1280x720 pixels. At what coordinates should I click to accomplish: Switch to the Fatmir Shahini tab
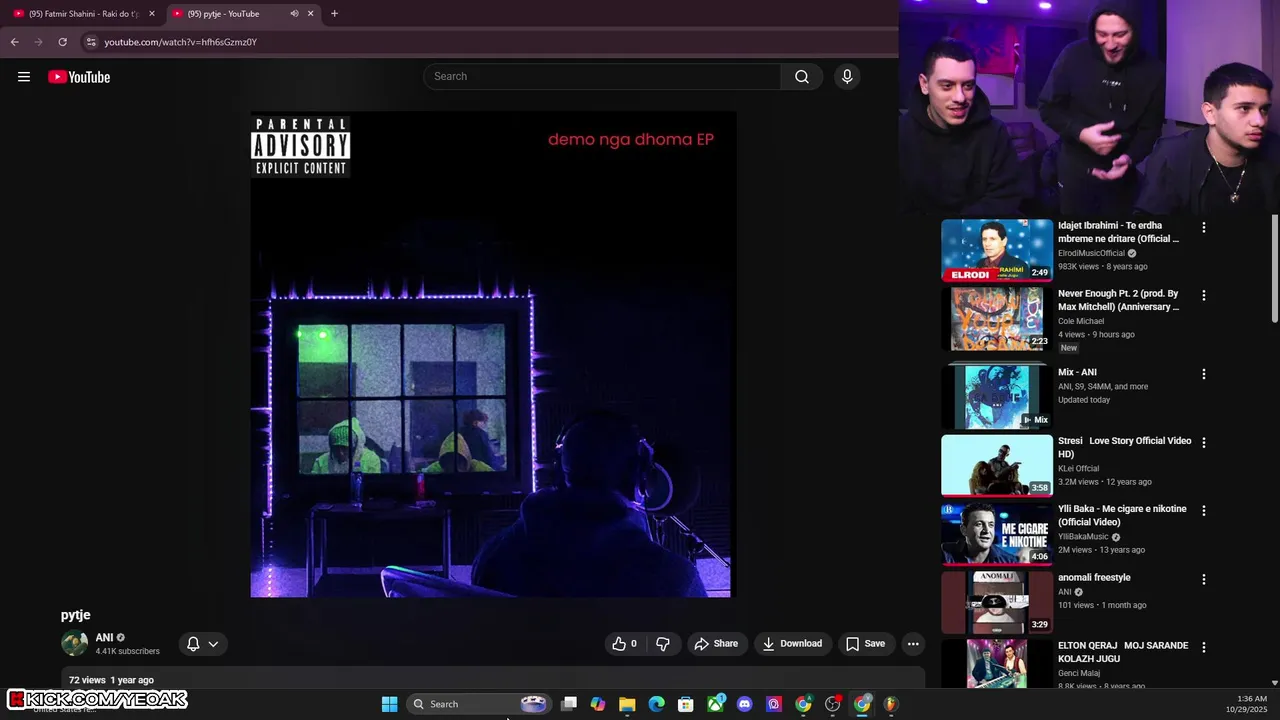click(x=83, y=14)
